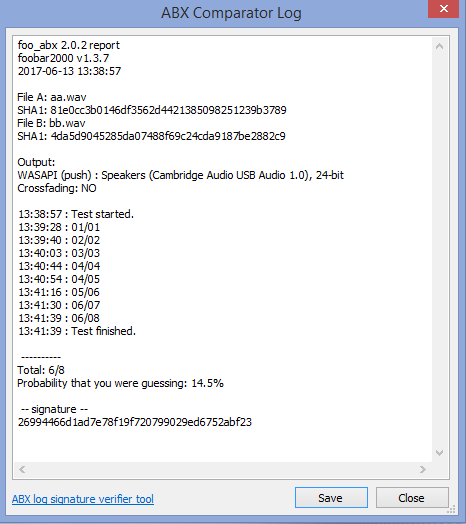Click the 'Crossfading: NO' line
This screenshot has width=466, height=524.
click(x=57, y=188)
